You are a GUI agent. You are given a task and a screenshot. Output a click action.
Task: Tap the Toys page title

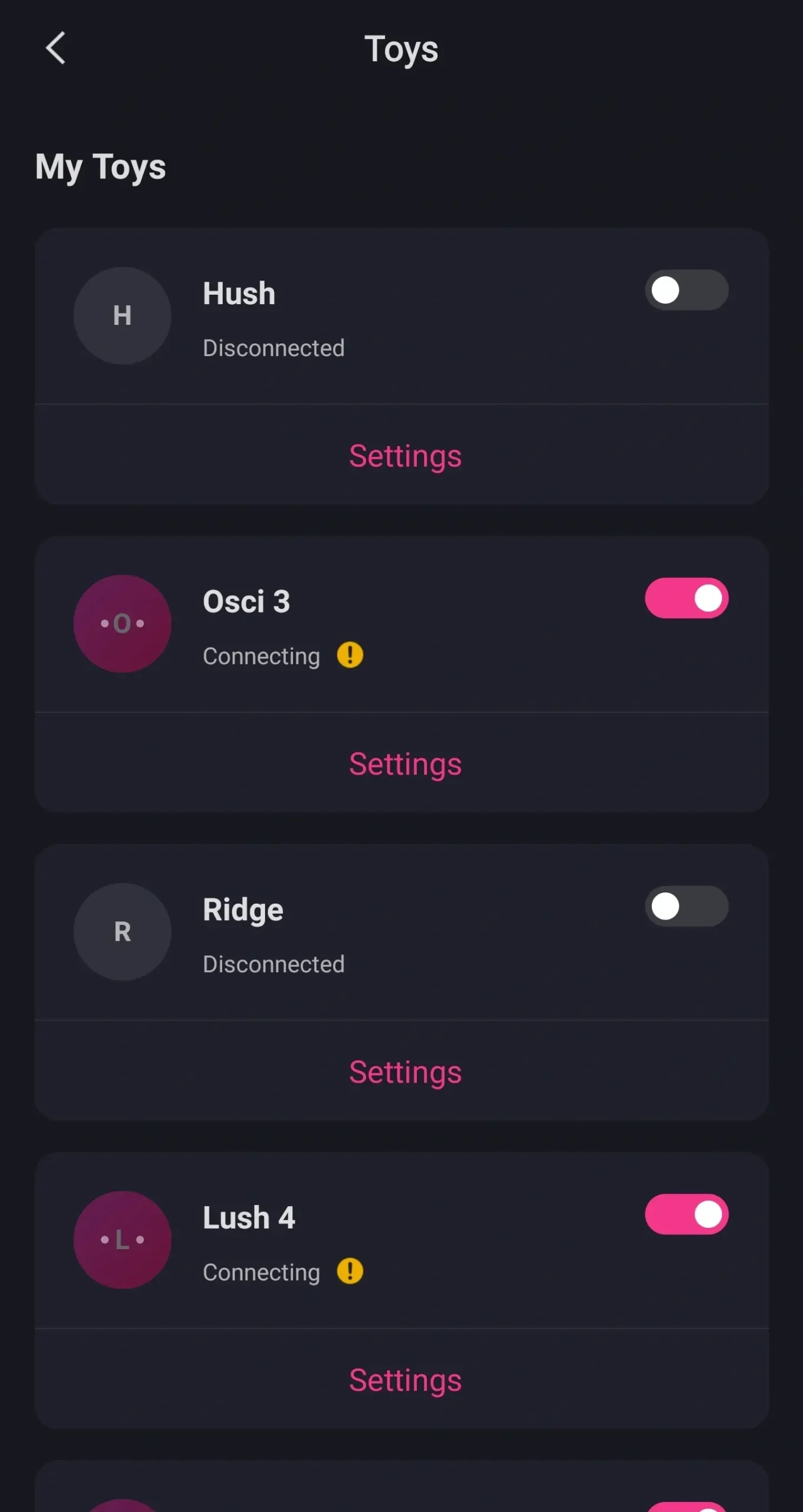tap(401, 49)
